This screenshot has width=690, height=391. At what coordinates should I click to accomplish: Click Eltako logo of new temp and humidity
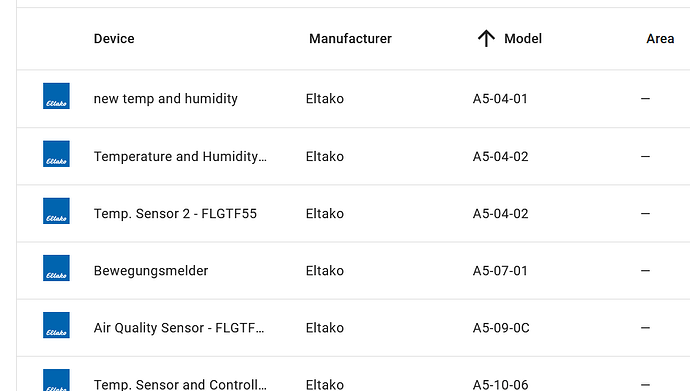pyautogui.click(x=56, y=96)
